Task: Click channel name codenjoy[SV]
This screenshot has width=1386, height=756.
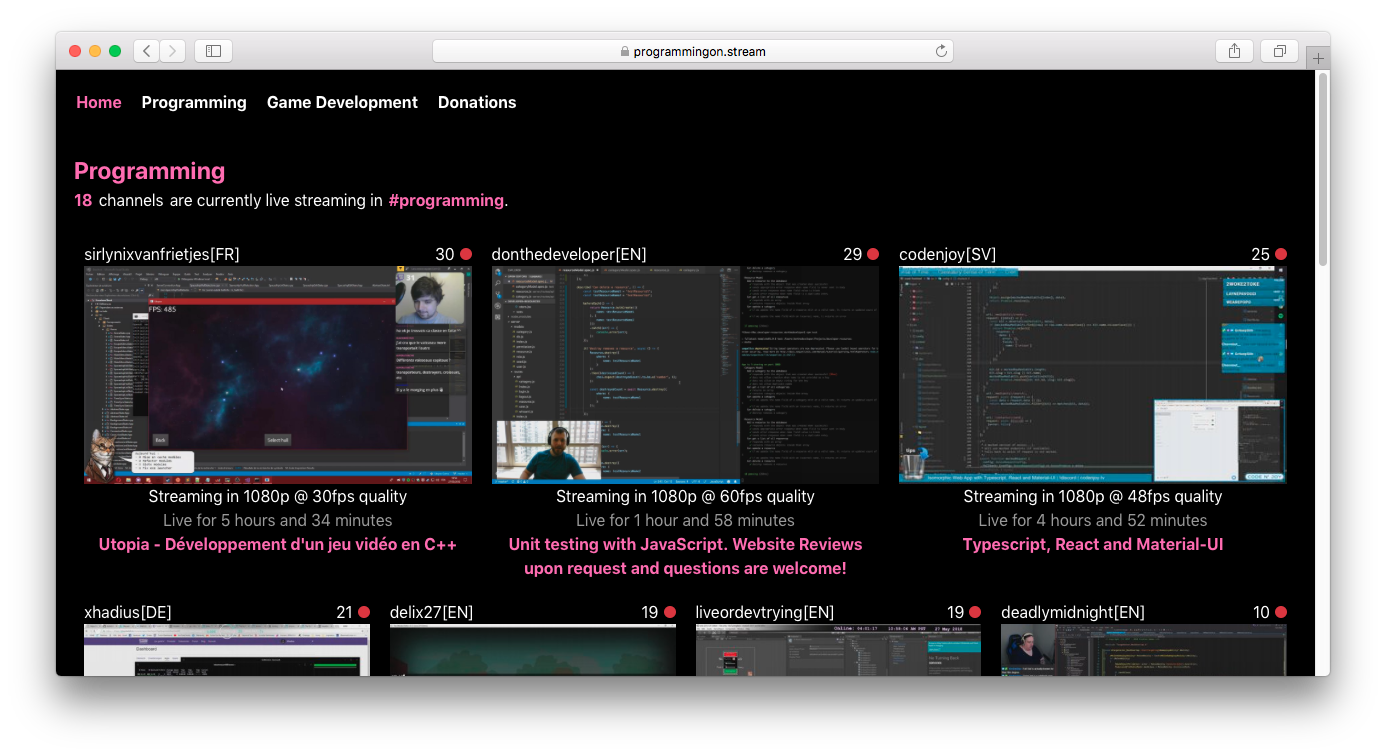Action: 948,254
